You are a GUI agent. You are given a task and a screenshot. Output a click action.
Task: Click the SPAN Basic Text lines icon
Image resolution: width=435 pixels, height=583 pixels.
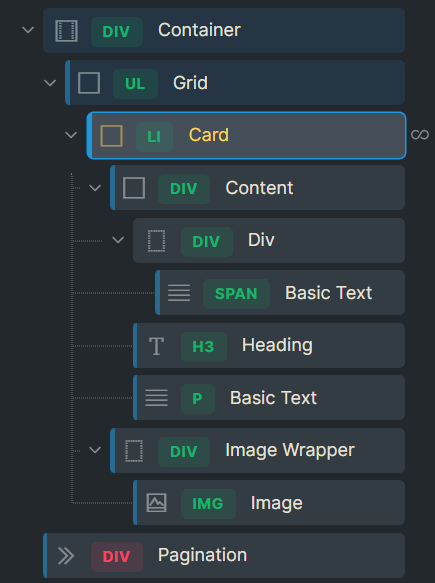pos(179,293)
